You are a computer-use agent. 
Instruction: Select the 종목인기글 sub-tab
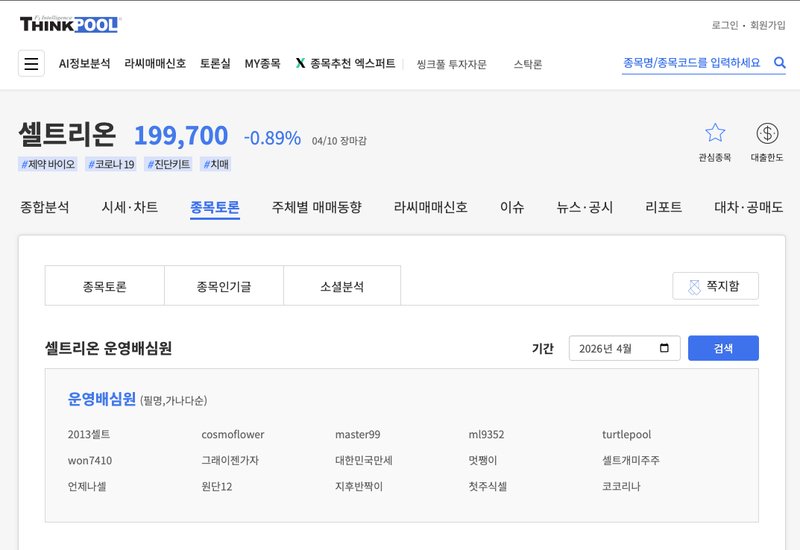pyautogui.click(x=224, y=286)
